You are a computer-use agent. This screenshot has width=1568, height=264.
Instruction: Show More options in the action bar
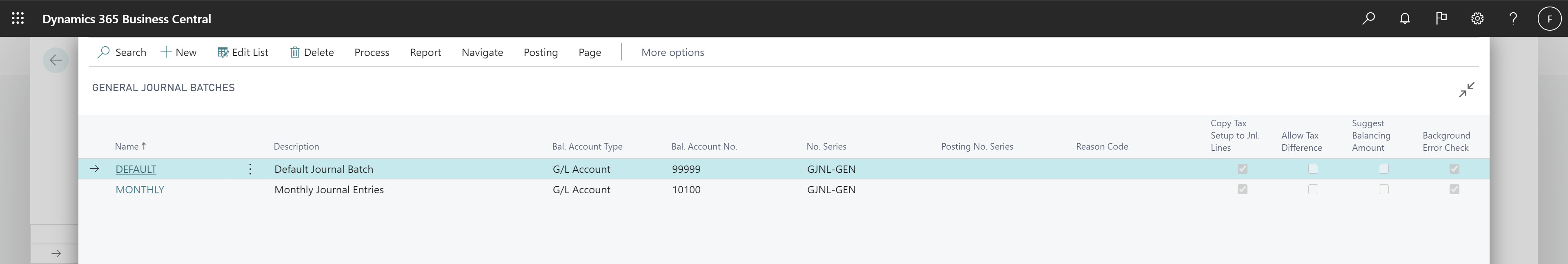[x=673, y=52]
